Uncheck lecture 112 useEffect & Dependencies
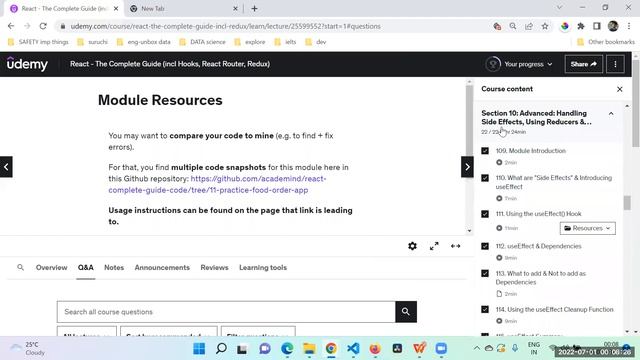The image size is (640, 360). [x=485, y=246]
